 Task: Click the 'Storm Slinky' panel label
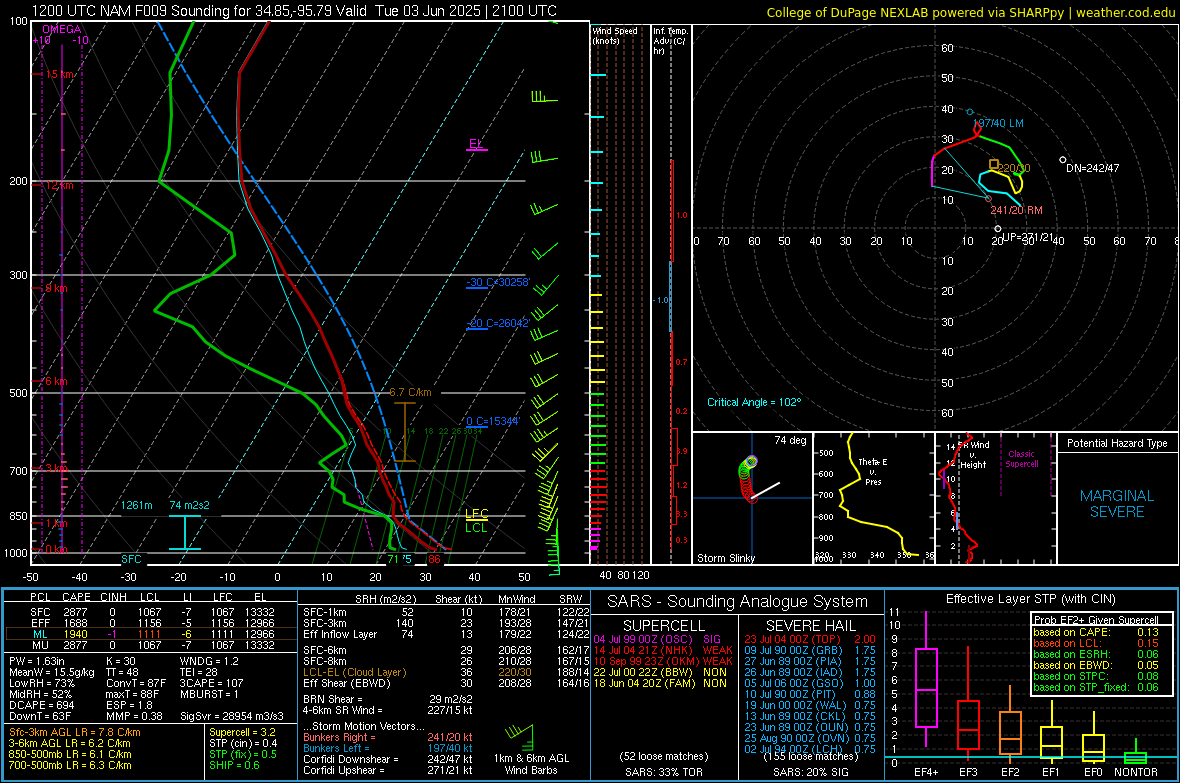(x=725, y=558)
